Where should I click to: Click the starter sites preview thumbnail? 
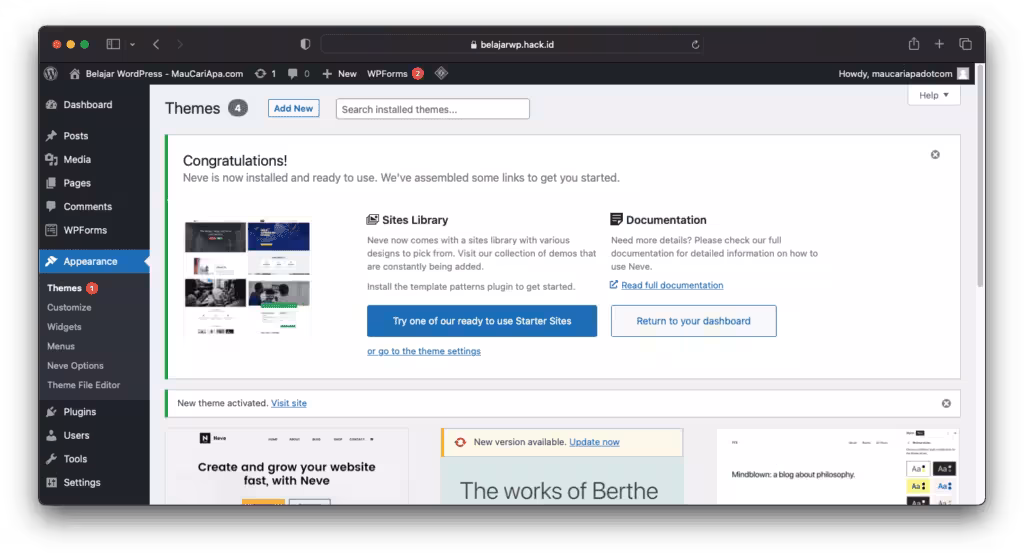click(x=248, y=278)
